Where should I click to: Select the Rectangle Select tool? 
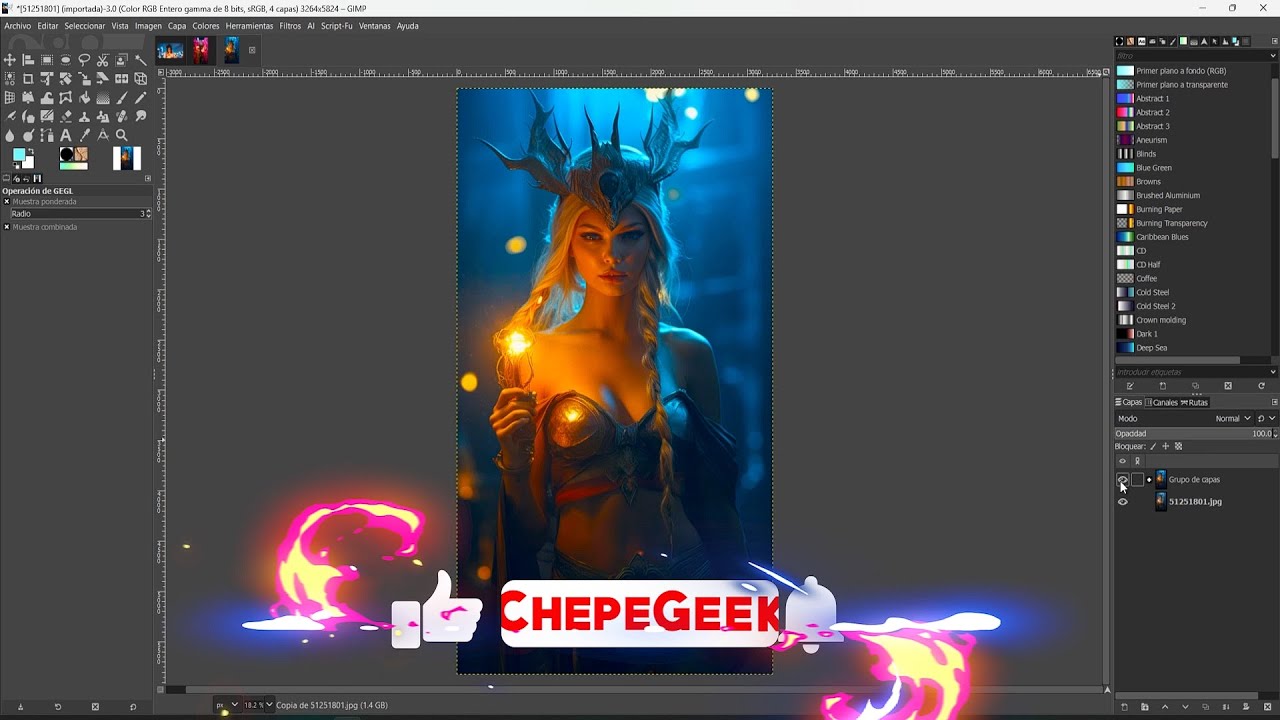[x=47, y=60]
